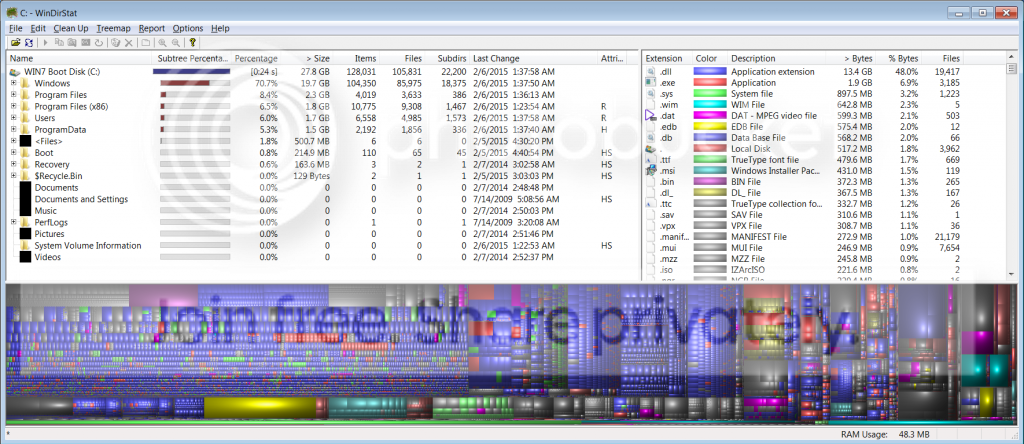The image size is (1024, 444).
Task: Click the .msi installer file type icon
Action: coord(650,171)
